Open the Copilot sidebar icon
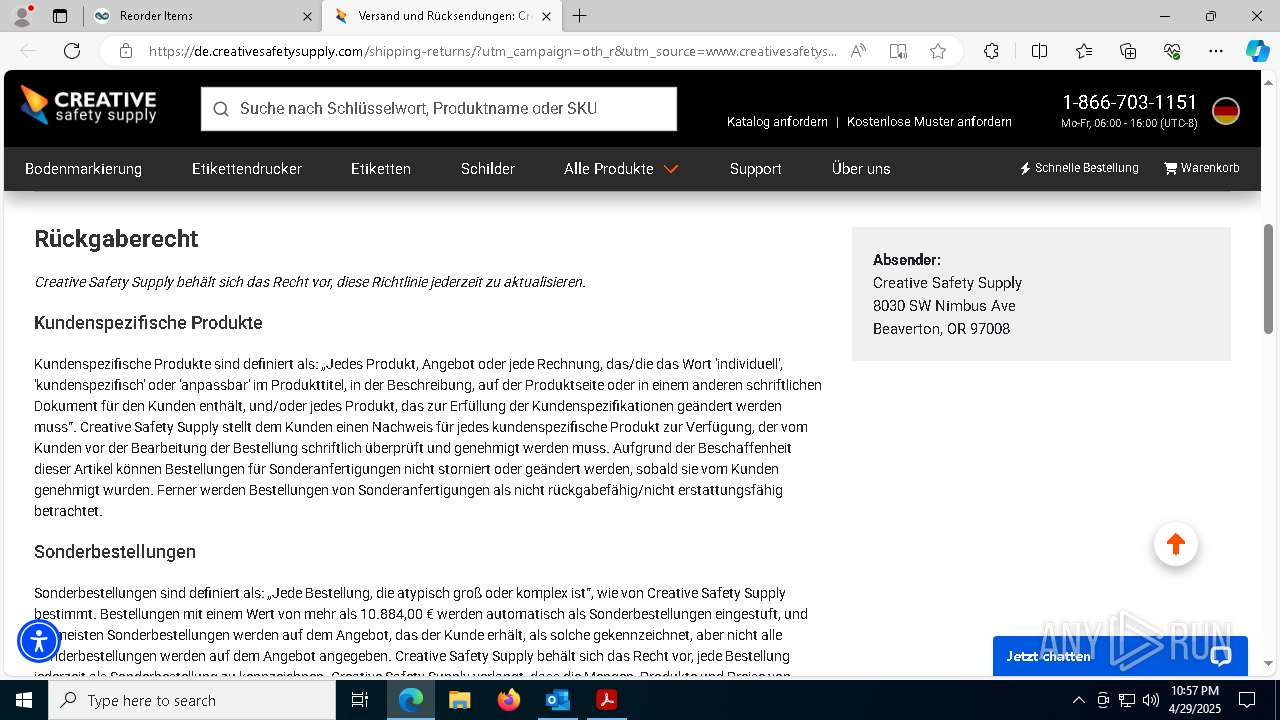The width and height of the screenshot is (1280, 720). pyautogui.click(x=1257, y=51)
